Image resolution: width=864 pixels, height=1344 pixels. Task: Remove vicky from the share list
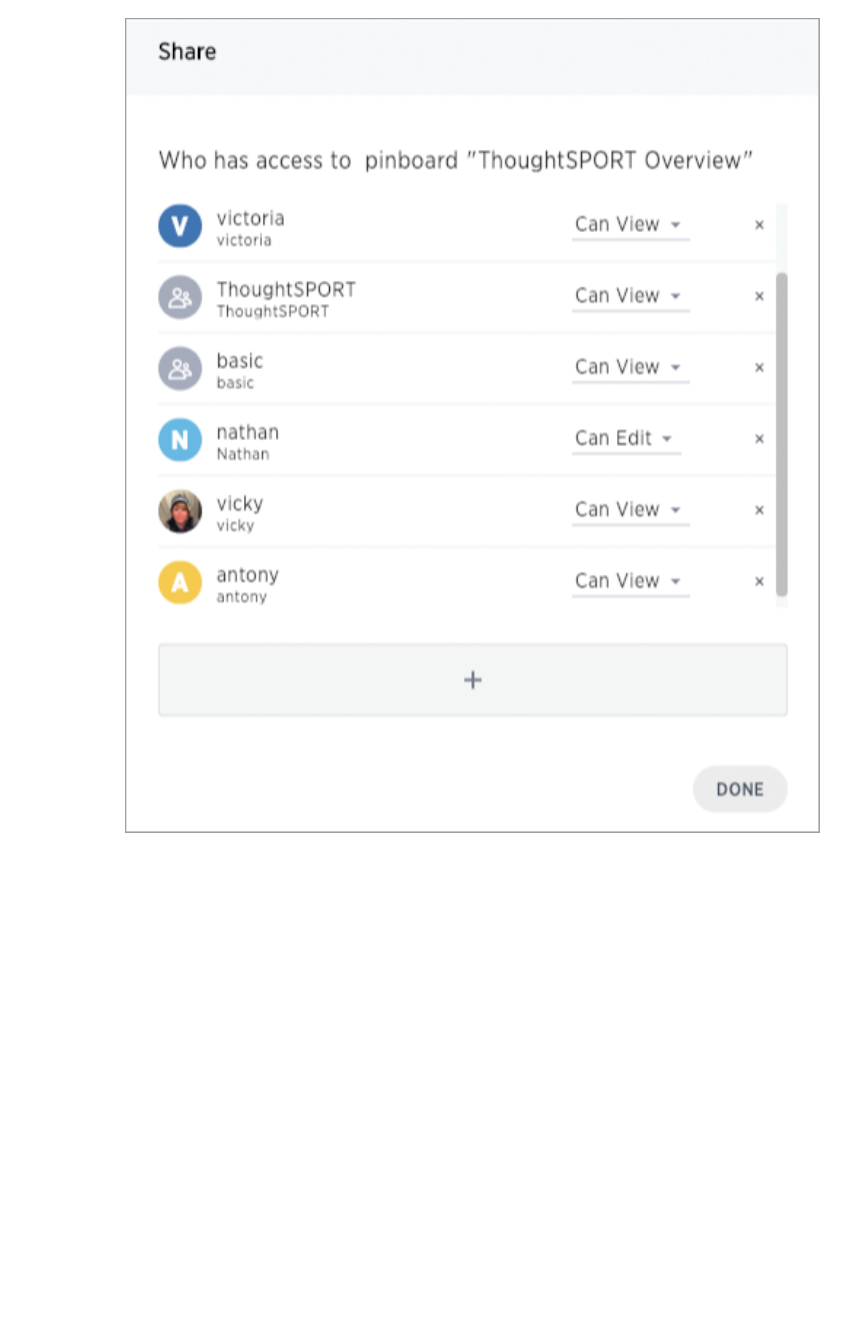click(x=759, y=510)
